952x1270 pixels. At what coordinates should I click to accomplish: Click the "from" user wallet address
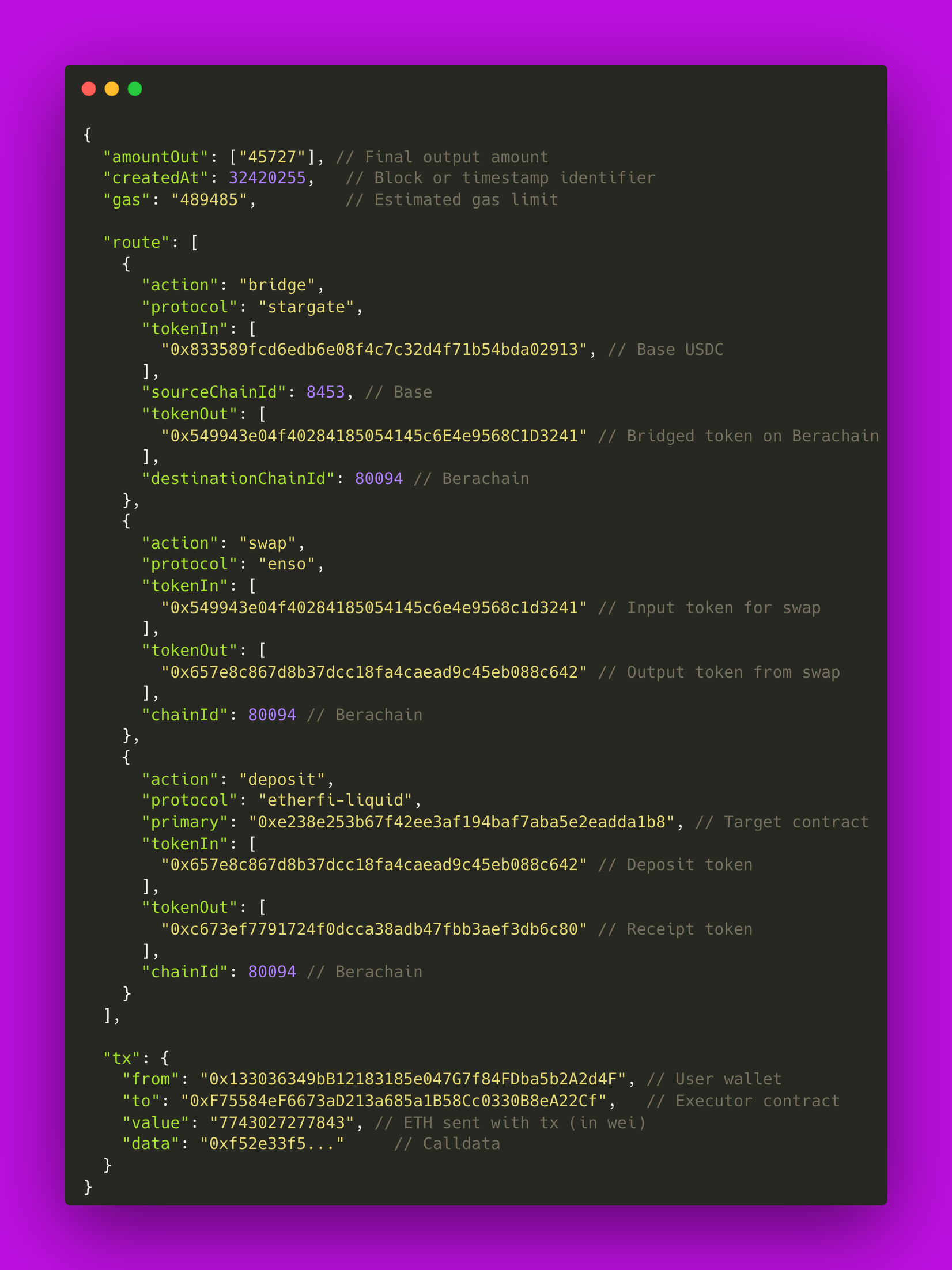click(x=413, y=1079)
